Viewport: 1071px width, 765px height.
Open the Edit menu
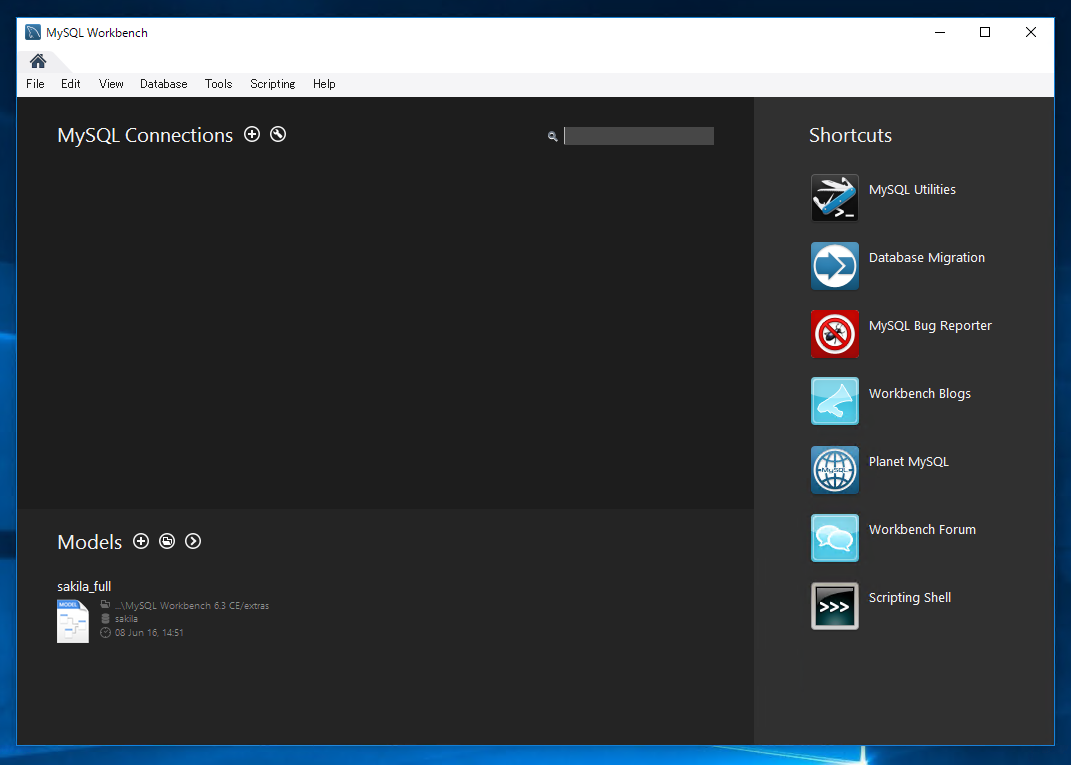70,84
